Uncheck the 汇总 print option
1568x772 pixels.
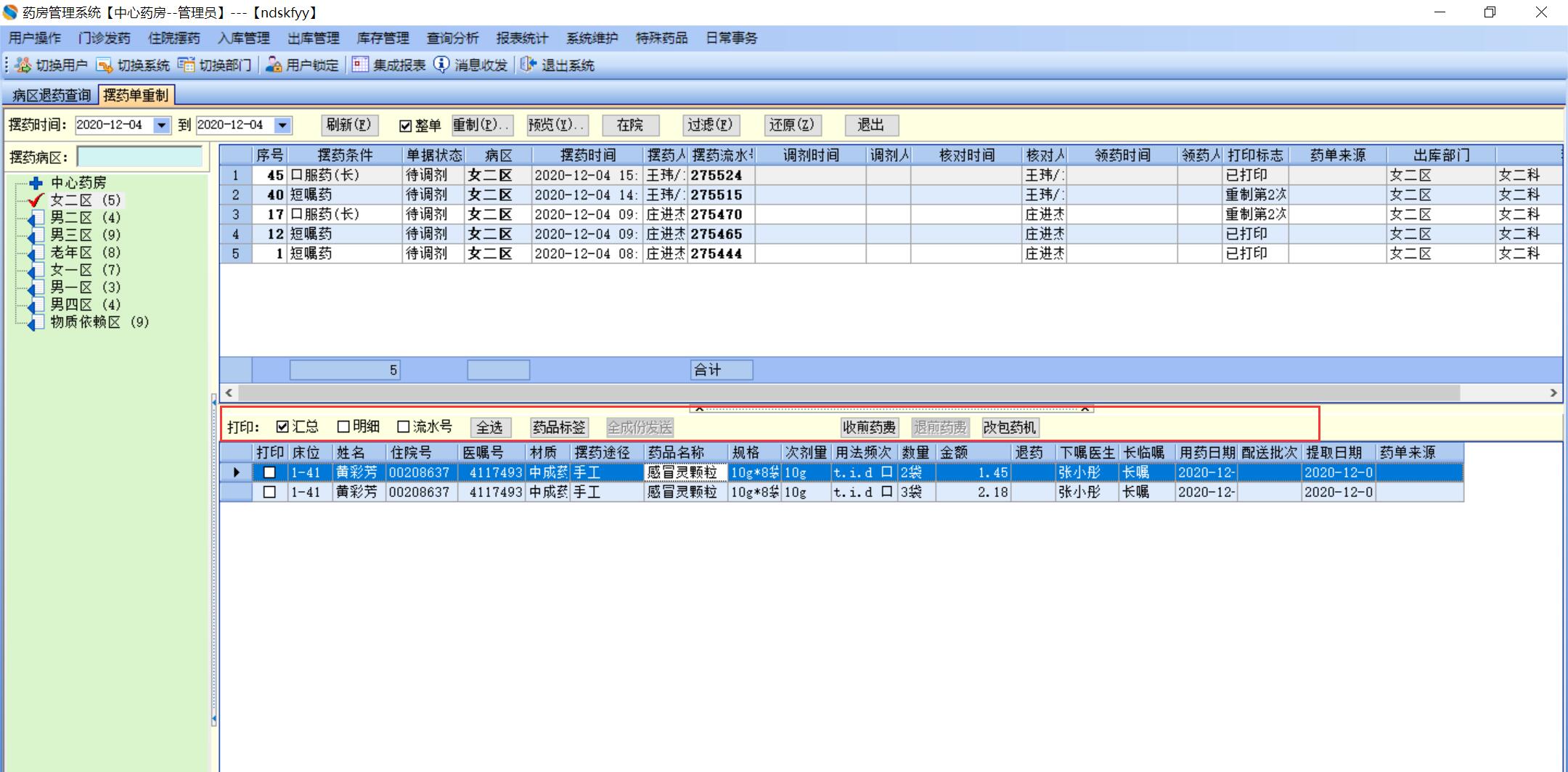pos(283,427)
